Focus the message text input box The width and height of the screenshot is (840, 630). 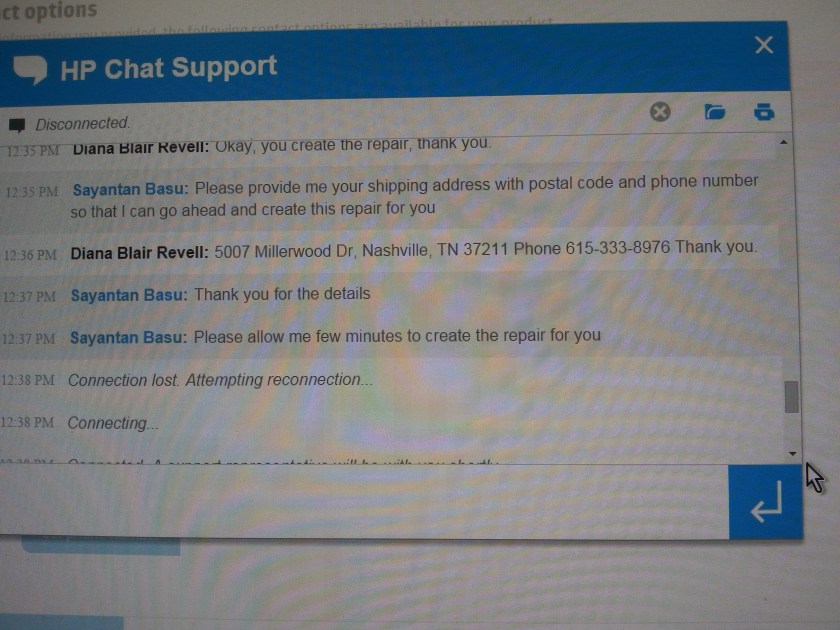(364, 502)
